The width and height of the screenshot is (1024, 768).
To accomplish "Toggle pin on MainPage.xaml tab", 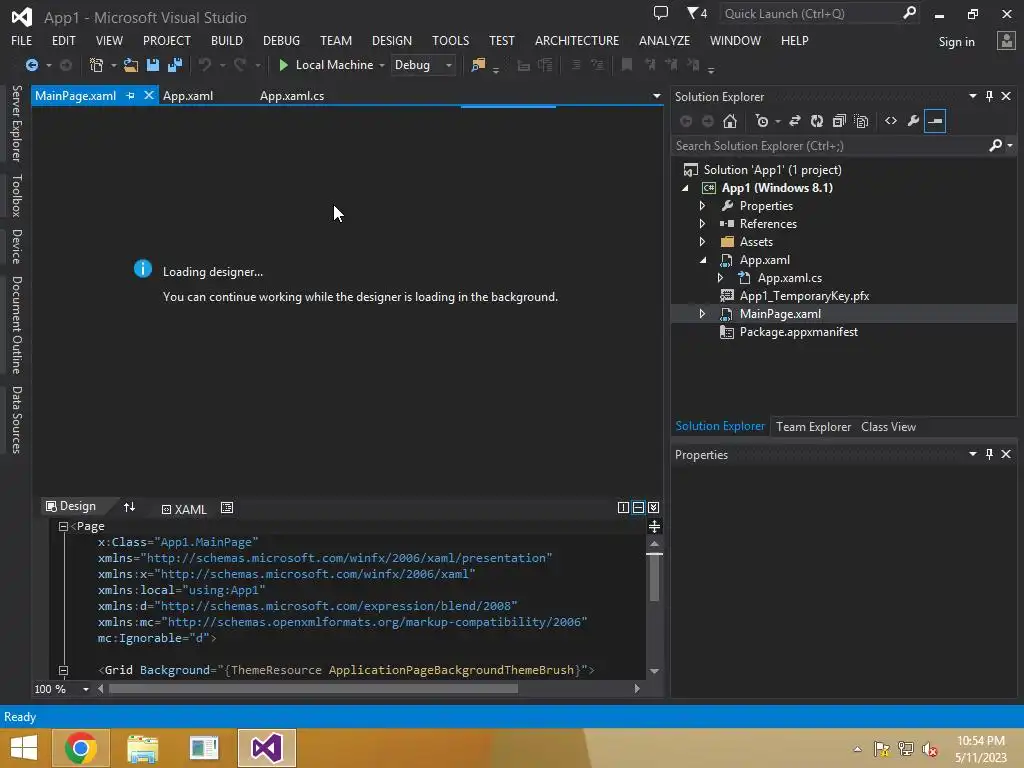I will click(x=130, y=95).
